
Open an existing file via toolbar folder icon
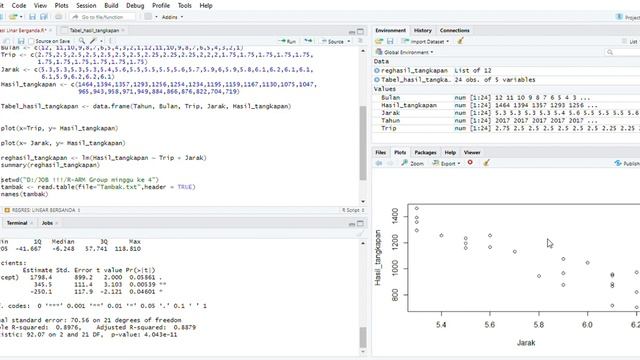[13, 17]
